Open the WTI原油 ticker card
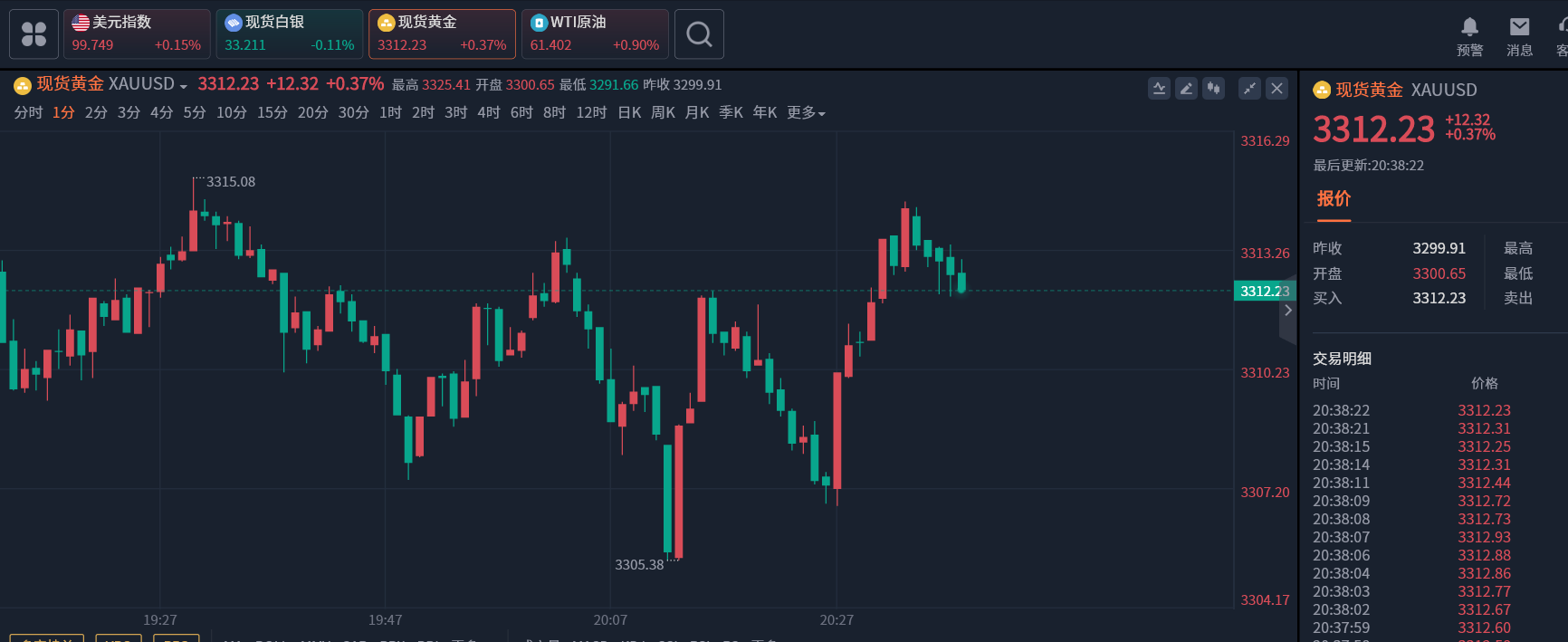Screen dimensions: 1568x642 click(595, 34)
